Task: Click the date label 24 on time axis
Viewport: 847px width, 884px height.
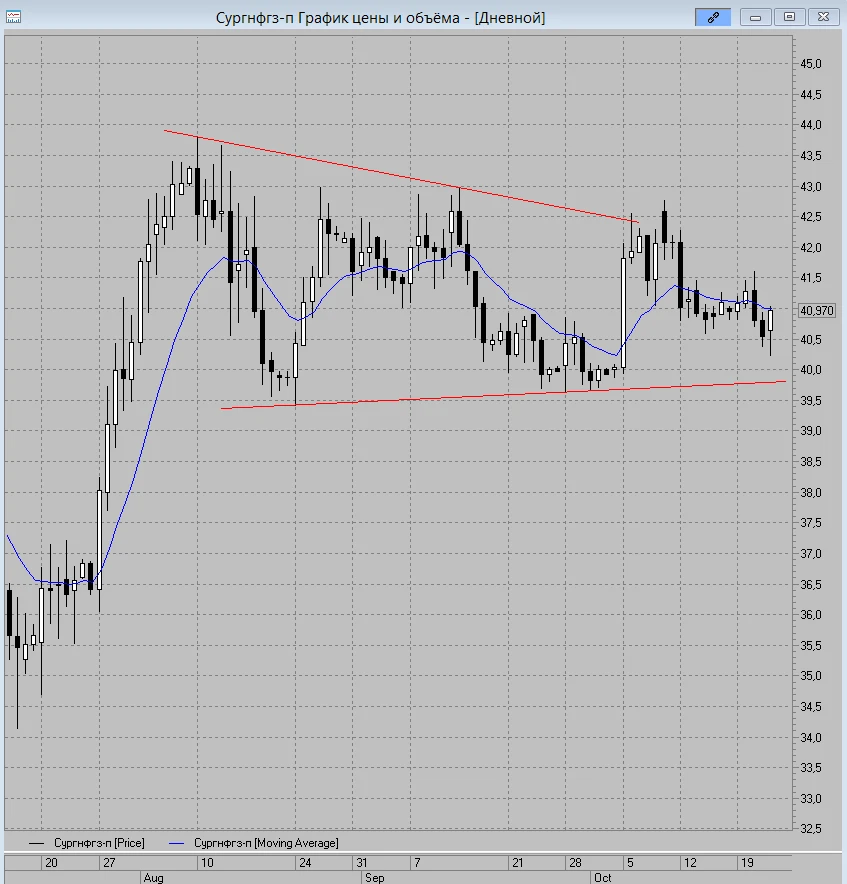Action: [x=305, y=863]
